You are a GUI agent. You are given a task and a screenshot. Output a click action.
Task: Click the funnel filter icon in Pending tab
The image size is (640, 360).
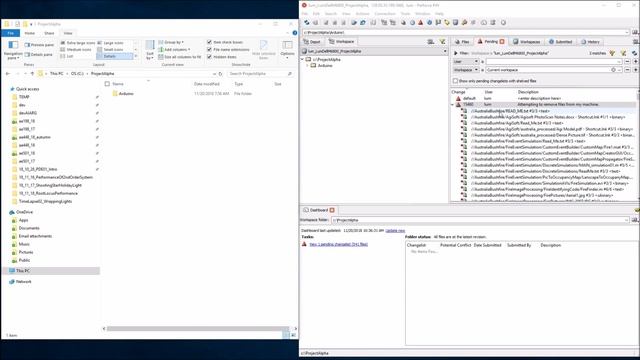tap(612, 53)
